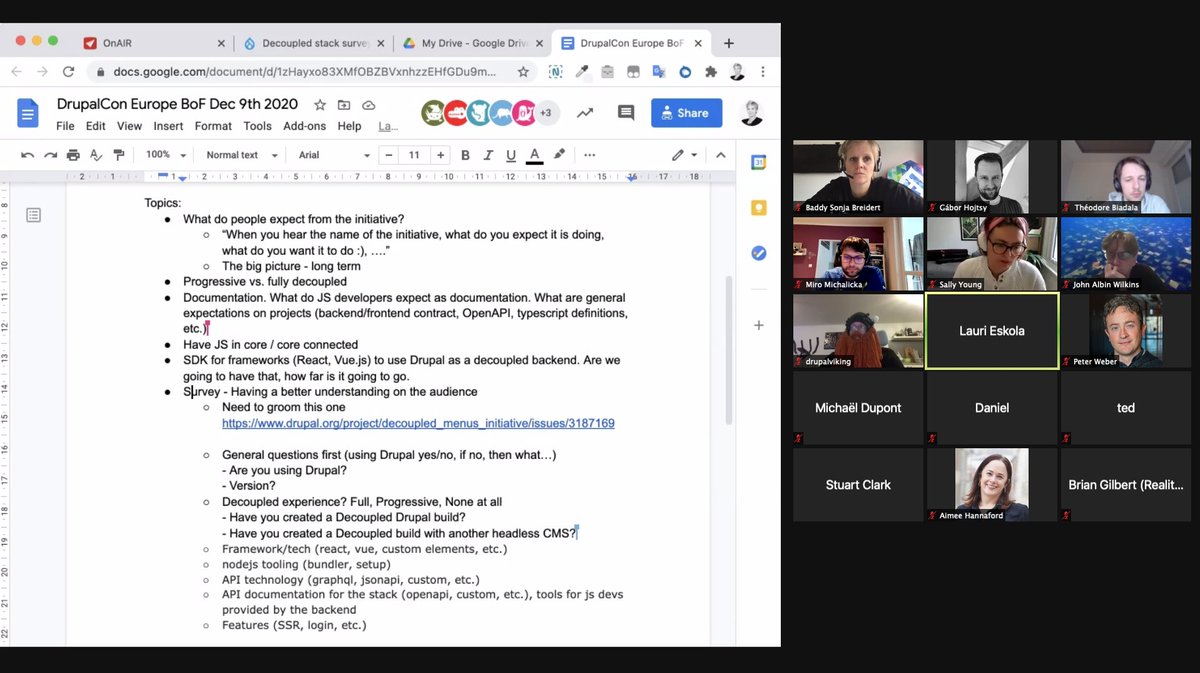Open Google Calendar in the side panel
This screenshot has width=1200, height=673.
tap(759, 162)
